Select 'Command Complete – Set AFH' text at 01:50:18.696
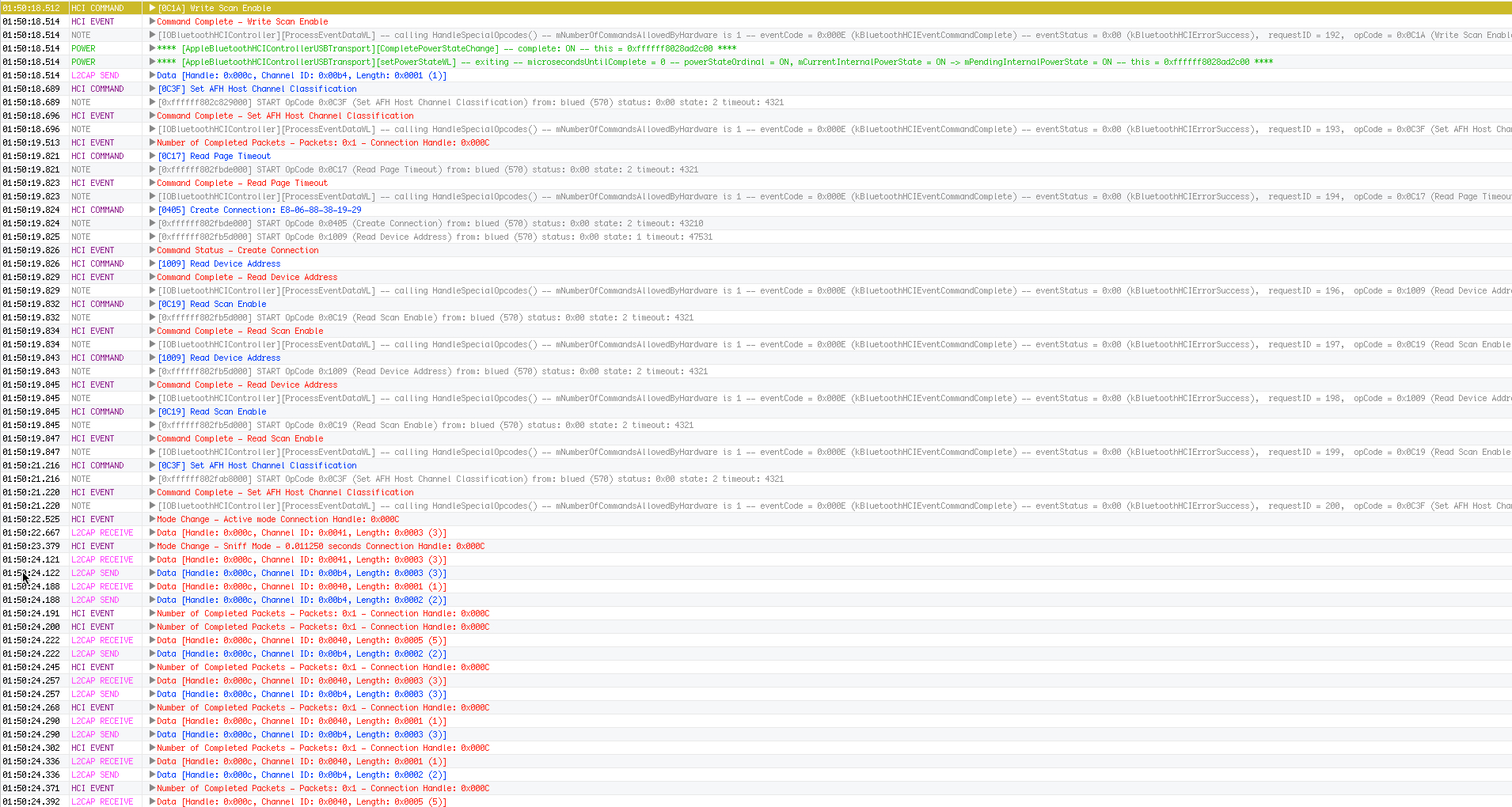The height and width of the screenshot is (807, 1512). click(285, 116)
